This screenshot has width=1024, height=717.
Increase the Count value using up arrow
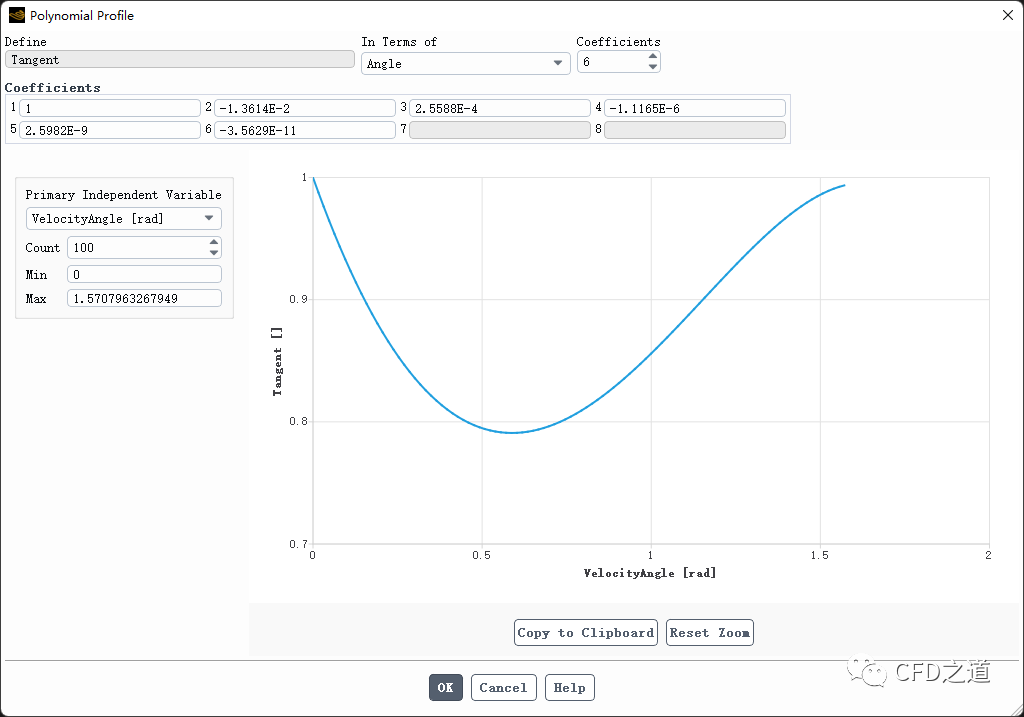pos(213,242)
